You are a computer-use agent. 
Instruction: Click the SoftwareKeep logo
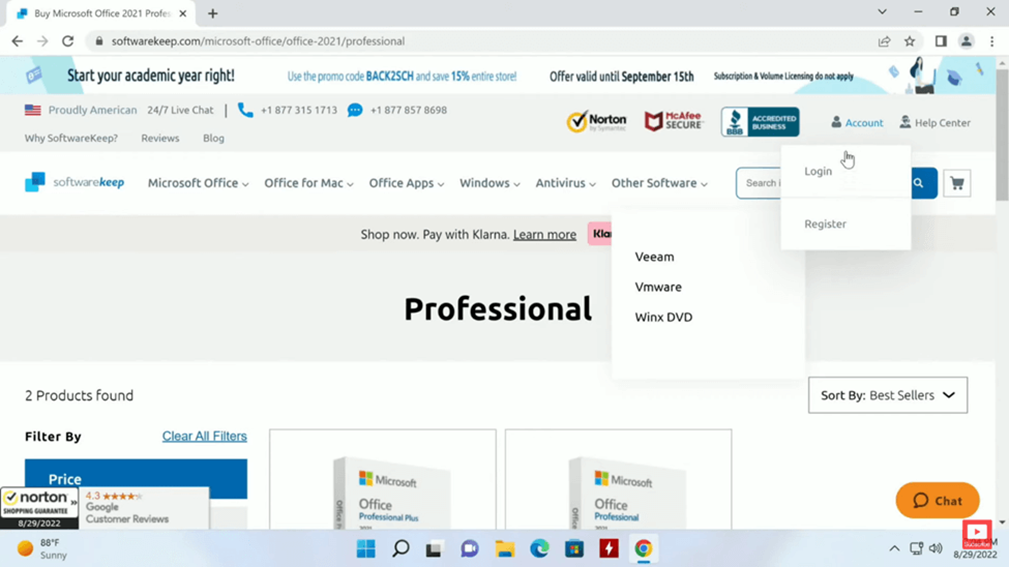[75, 183]
